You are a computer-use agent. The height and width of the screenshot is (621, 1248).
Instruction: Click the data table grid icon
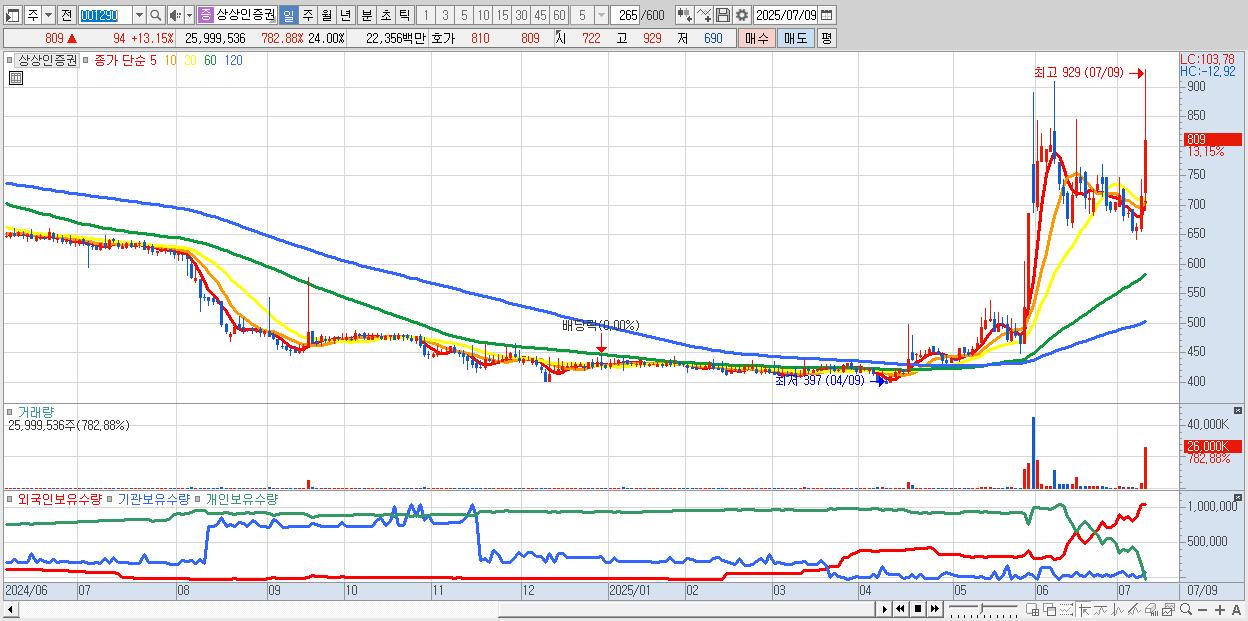[x=16, y=77]
